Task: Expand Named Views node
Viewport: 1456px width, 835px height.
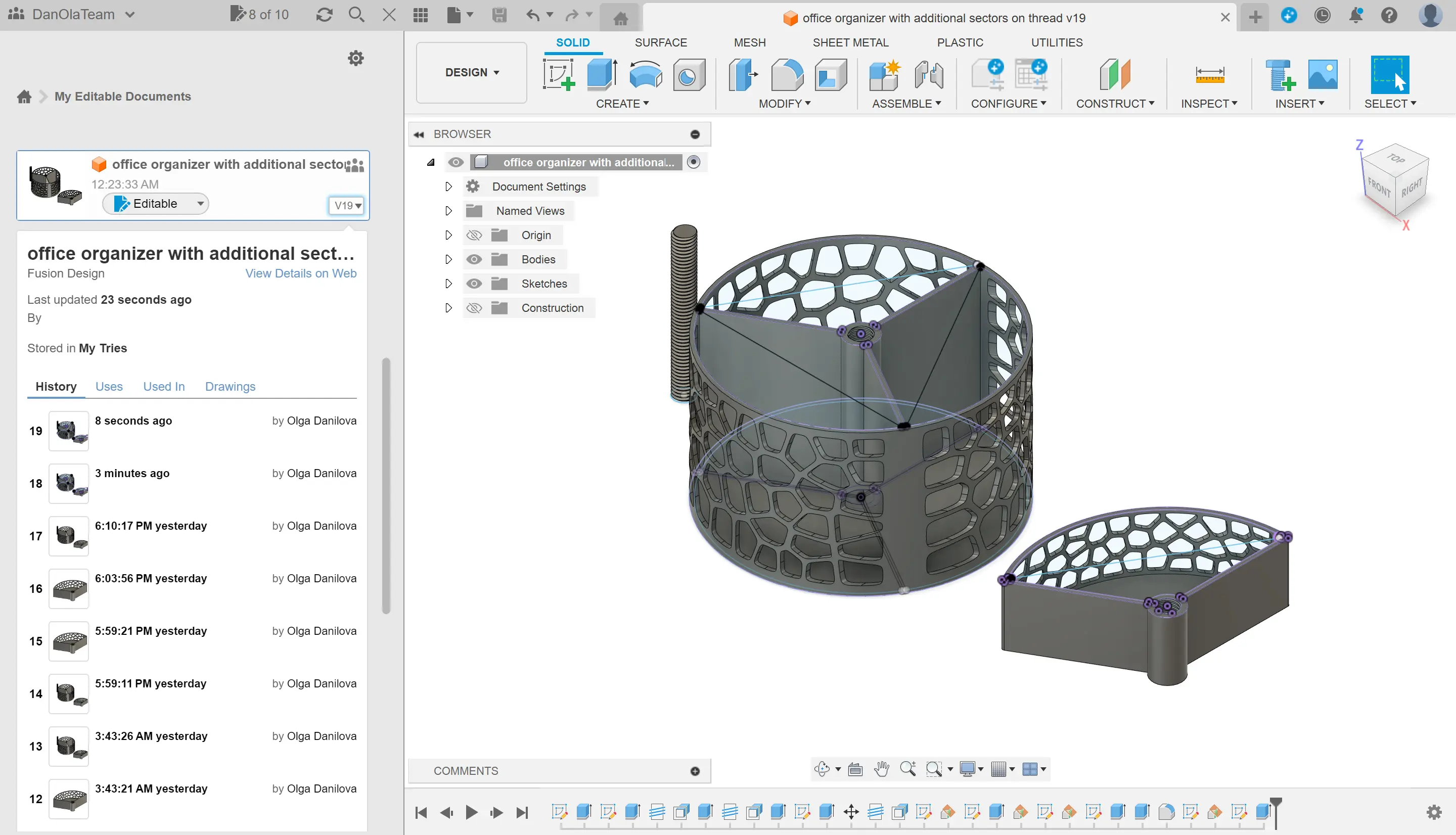Action: 448,211
